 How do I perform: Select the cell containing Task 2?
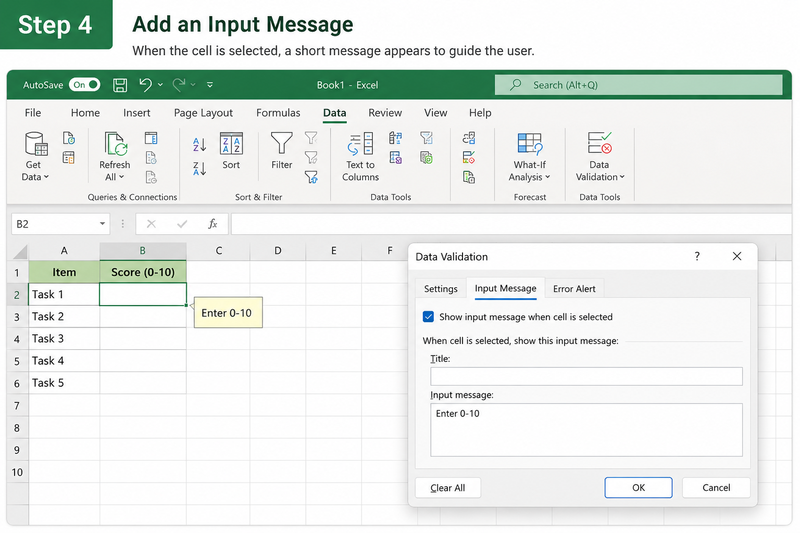pyautogui.click(x=64, y=317)
